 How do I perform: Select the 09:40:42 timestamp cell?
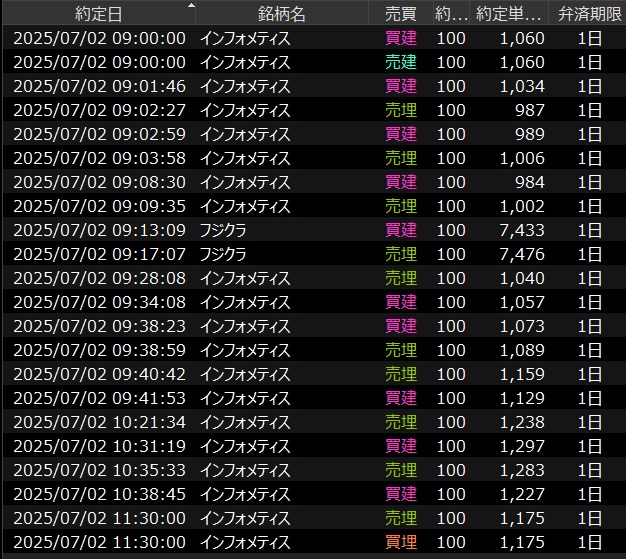(x=99, y=374)
